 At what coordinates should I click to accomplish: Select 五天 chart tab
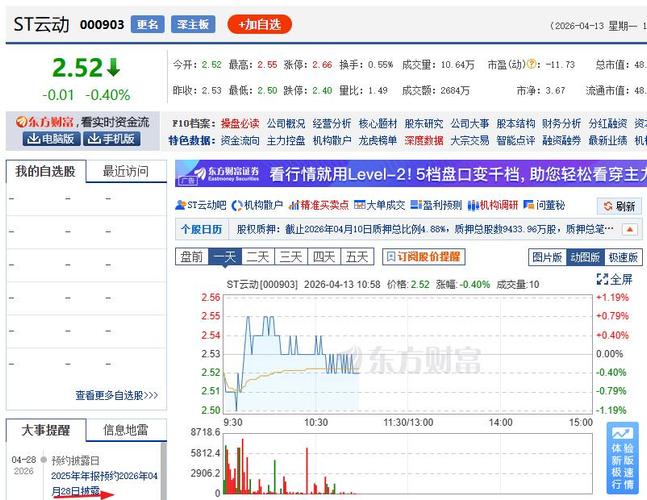[357, 257]
